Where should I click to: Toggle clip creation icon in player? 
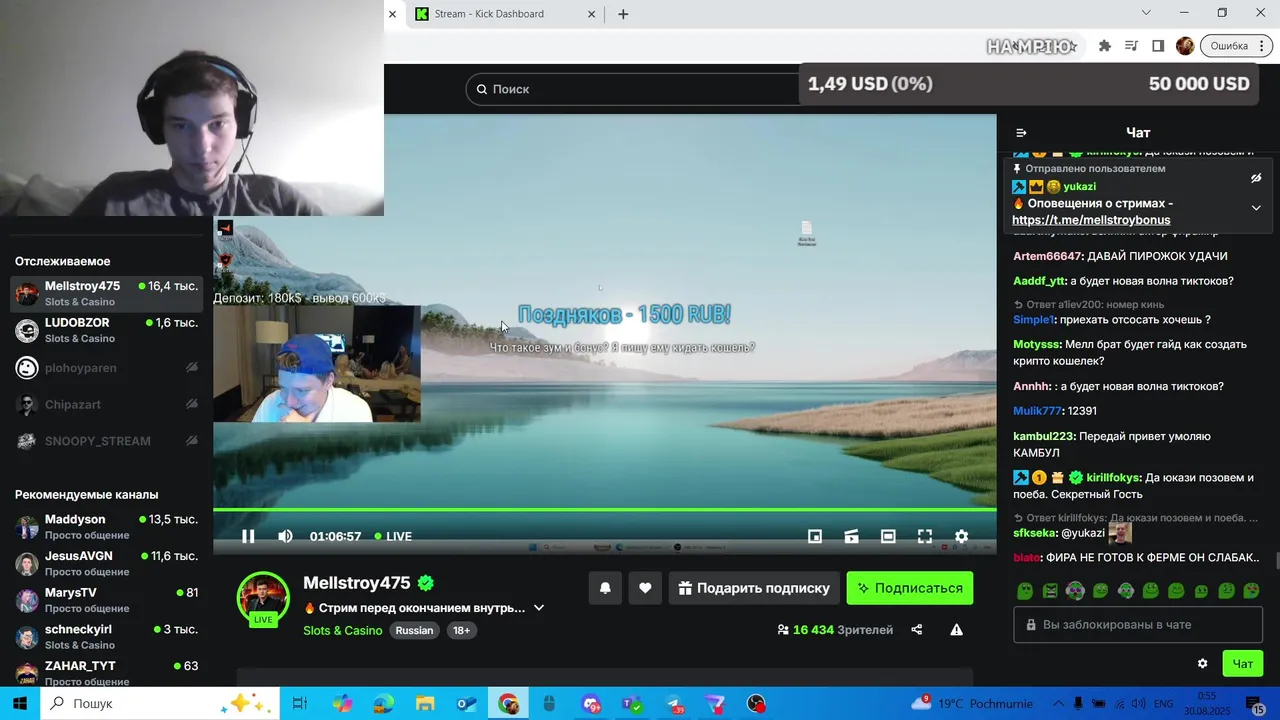(x=851, y=536)
